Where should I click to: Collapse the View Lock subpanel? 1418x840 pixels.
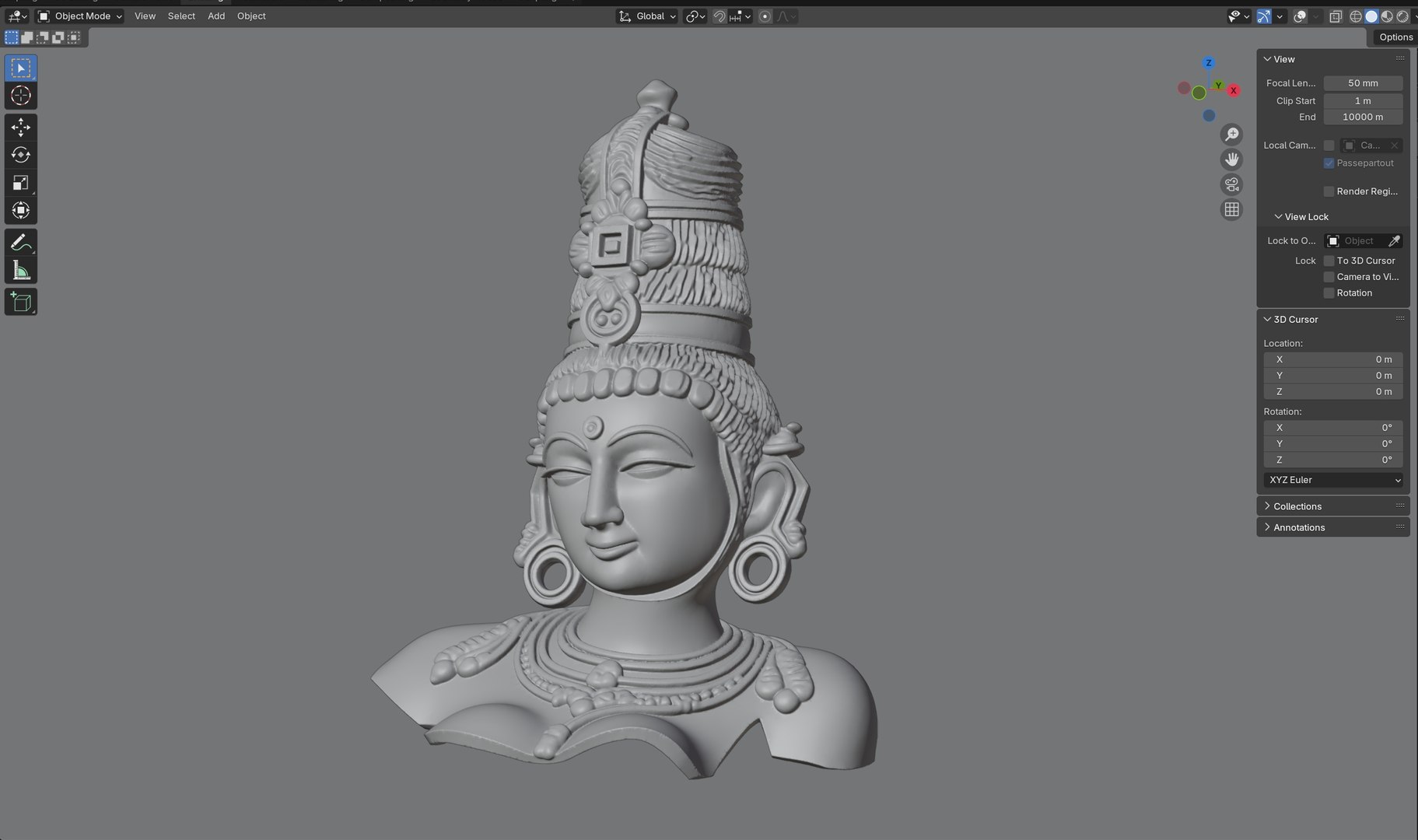[x=1301, y=217]
